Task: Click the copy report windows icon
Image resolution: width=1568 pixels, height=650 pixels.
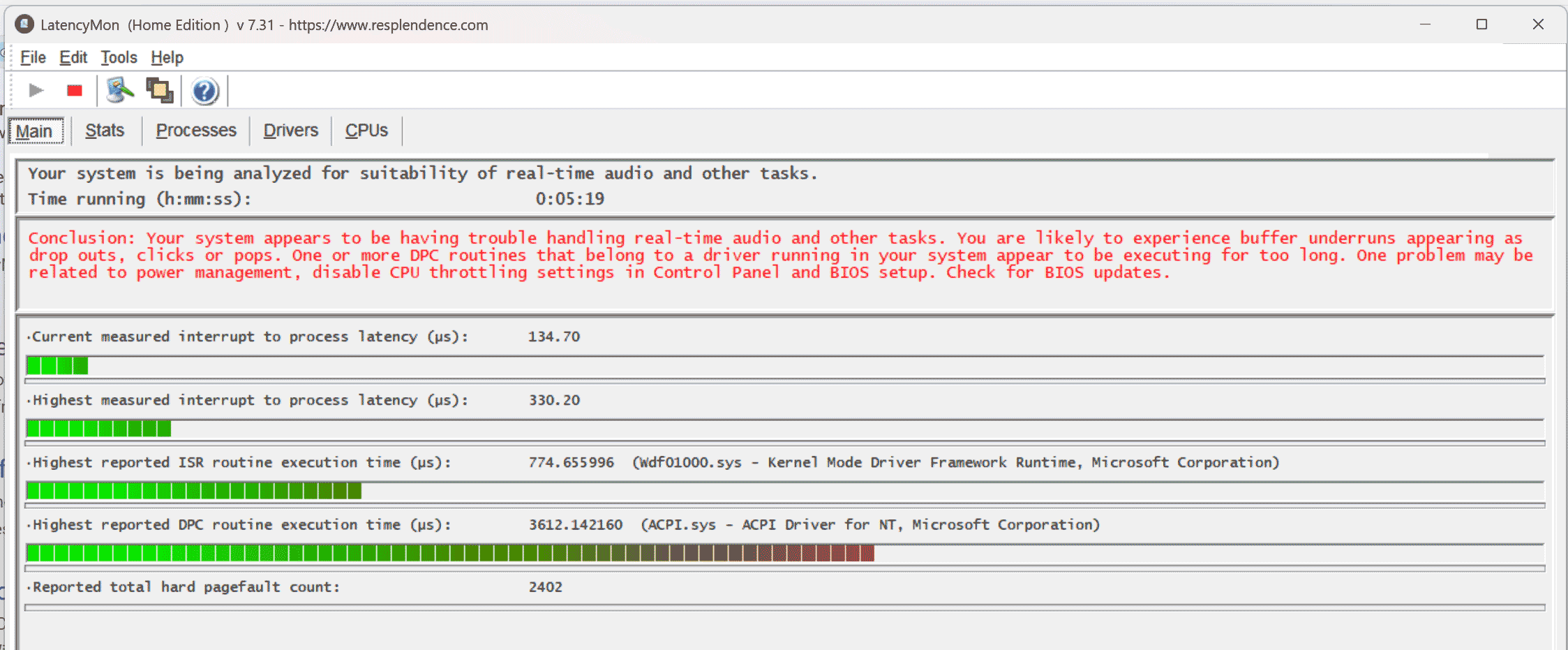Action: [160, 91]
